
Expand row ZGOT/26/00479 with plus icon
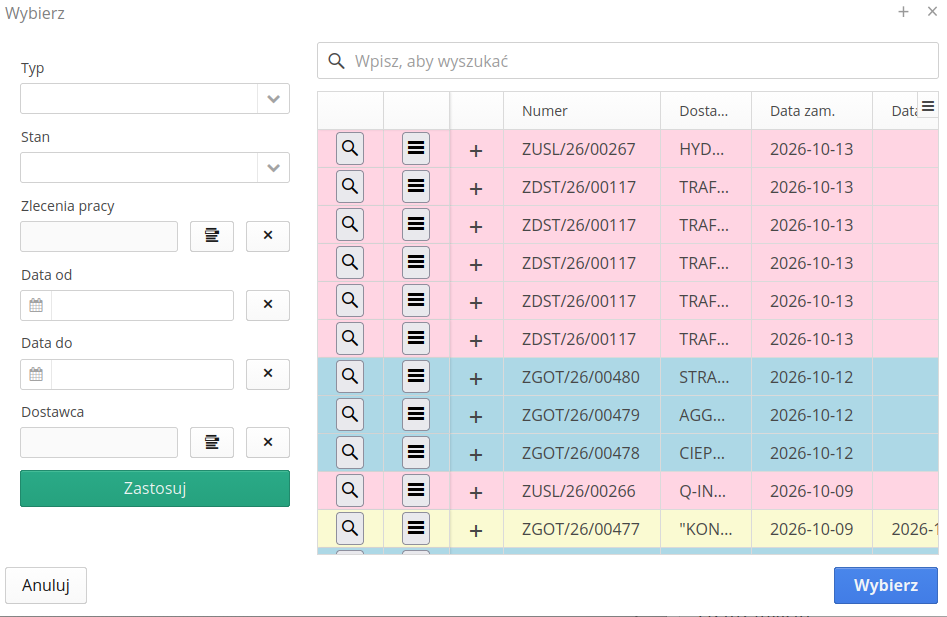coord(476,417)
